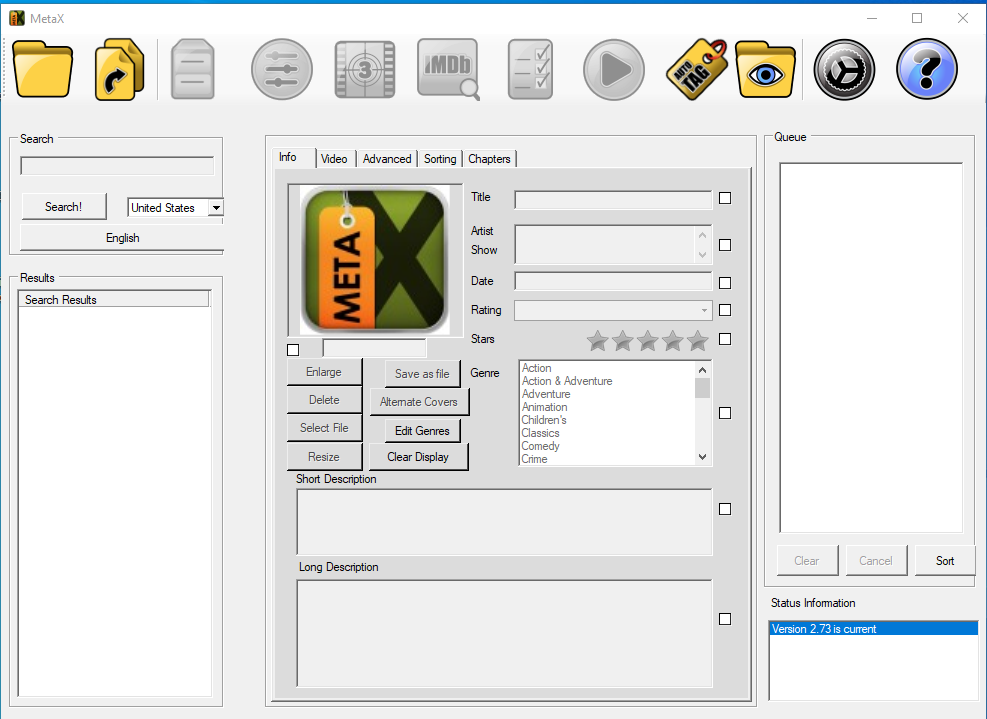Screen dimensions: 987x719
Task: Click the Alternate Covers button
Action: (419, 402)
